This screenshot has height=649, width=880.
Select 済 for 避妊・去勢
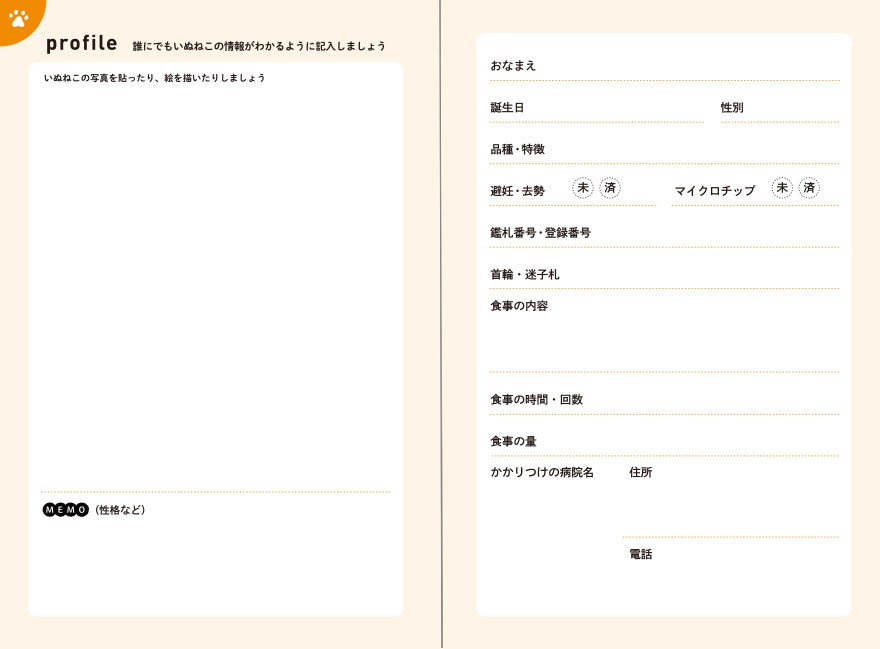(x=610, y=187)
